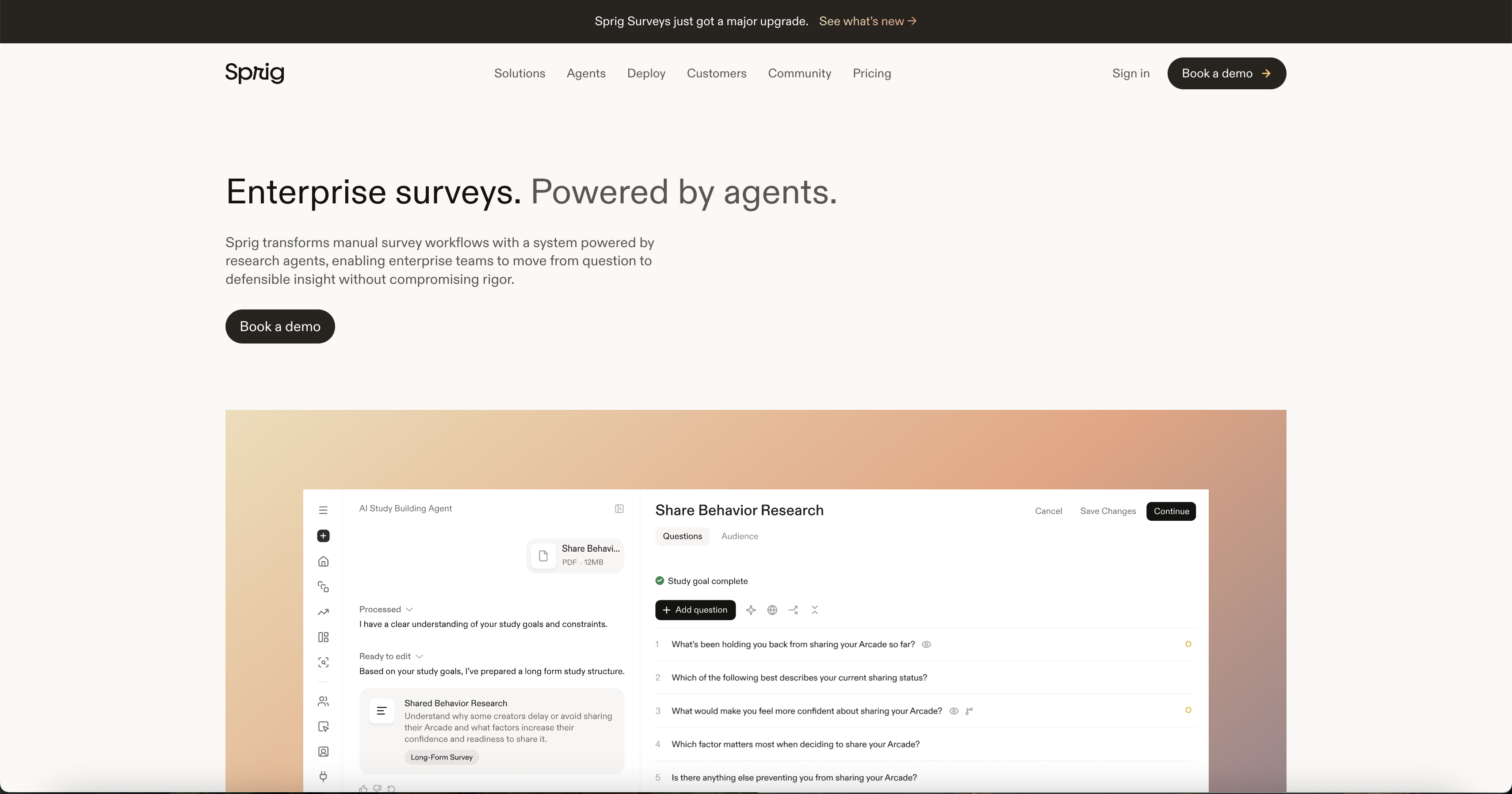The height and width of the screenshot is (794, 1512).
Task: Click the linked-shapes icon below the home icon
Action: (x=323, y=587)
